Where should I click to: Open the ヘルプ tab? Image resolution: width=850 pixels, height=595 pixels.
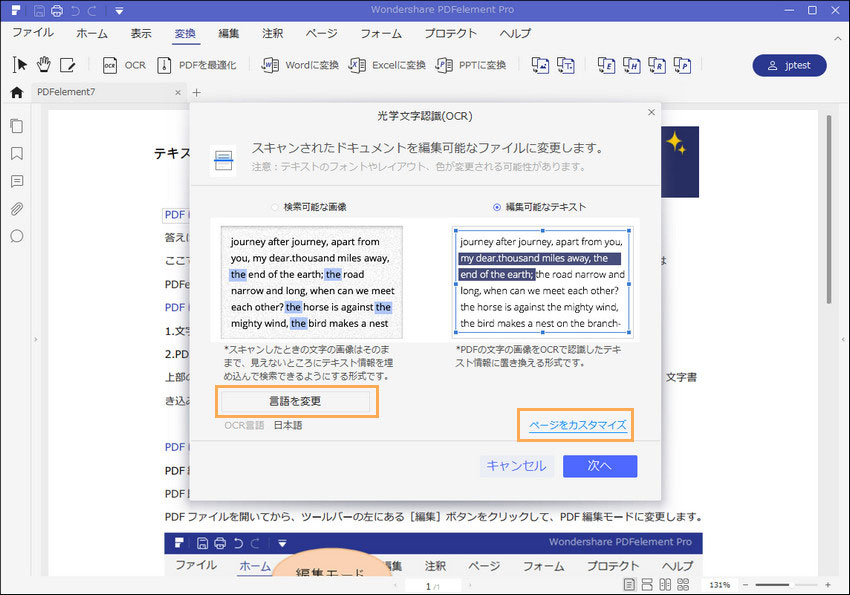[515, 34]
